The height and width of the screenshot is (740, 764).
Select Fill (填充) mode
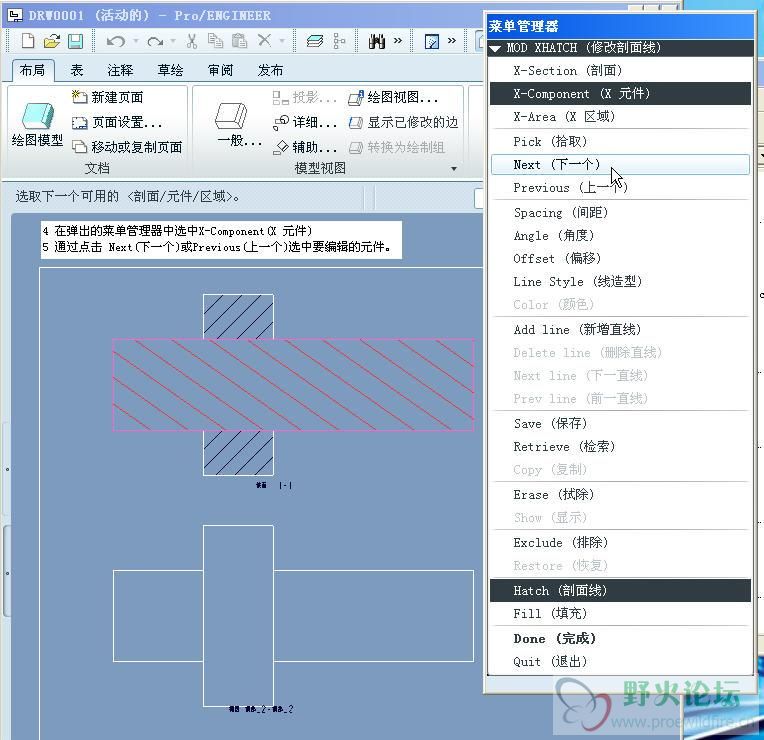pyautogui.click(x=620, y=613)
